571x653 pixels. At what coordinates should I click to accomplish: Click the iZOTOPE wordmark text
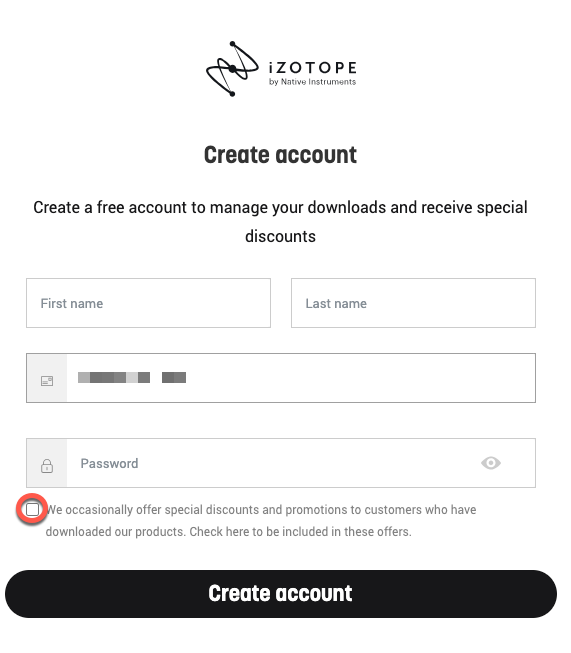[312, 67]
